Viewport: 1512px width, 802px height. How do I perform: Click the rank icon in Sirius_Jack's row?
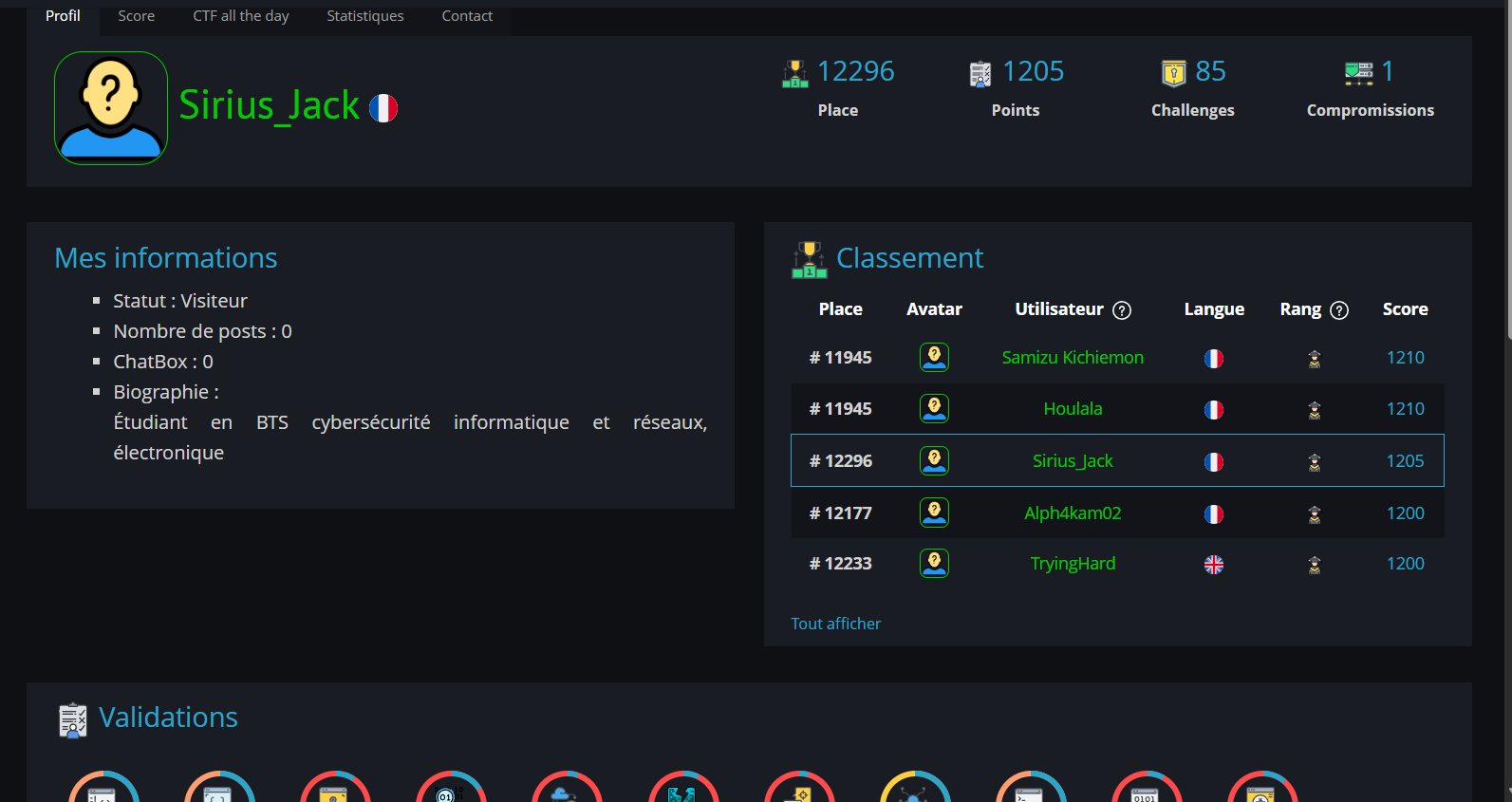[1315, 462]
